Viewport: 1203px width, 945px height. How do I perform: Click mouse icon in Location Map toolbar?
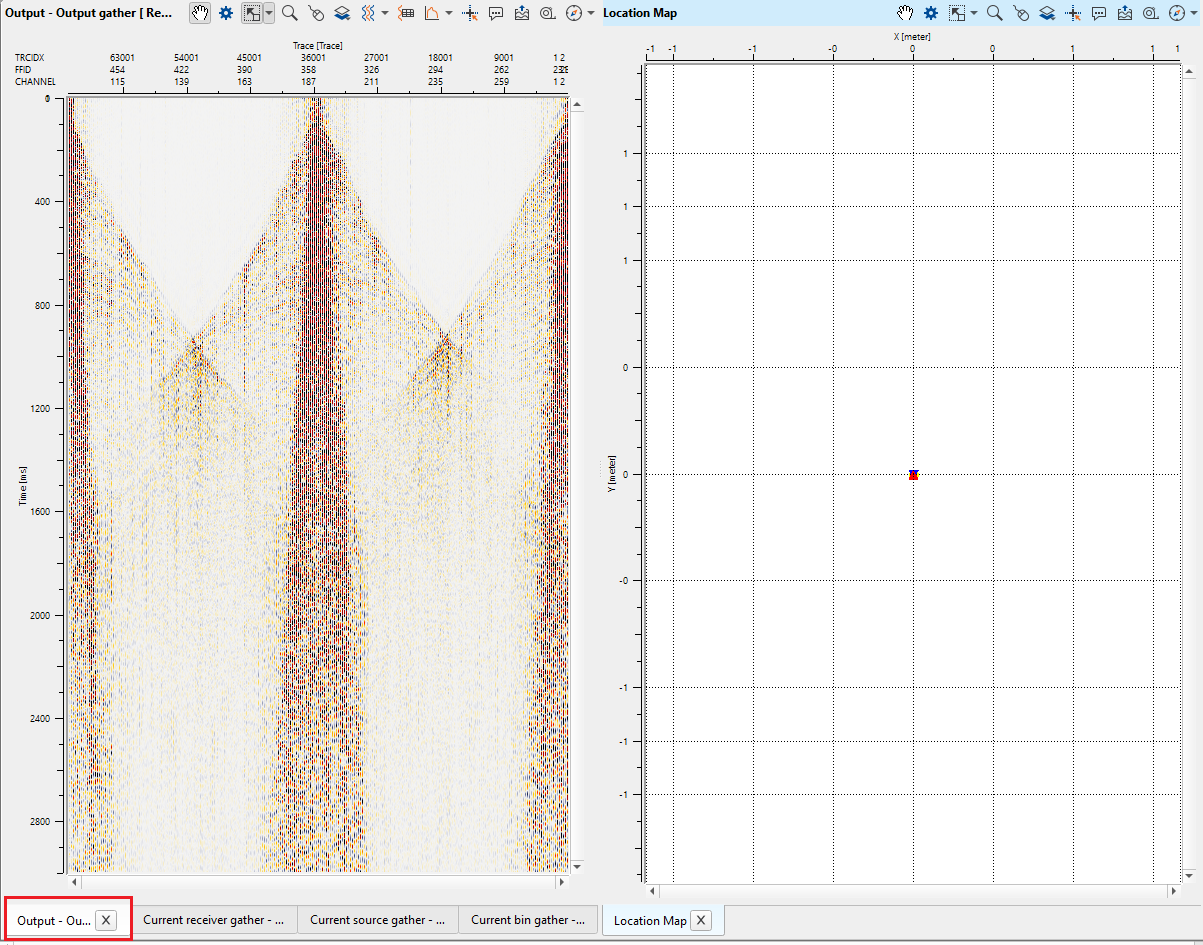1021,13
